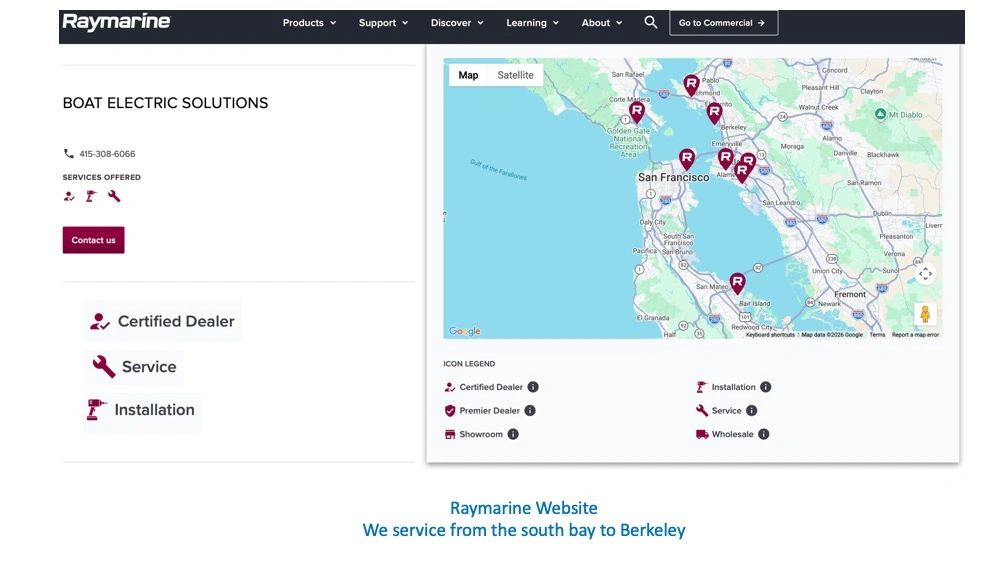1000x563 pixels.
Task: Open the Learning menu
Action: (x=532, y=23)
